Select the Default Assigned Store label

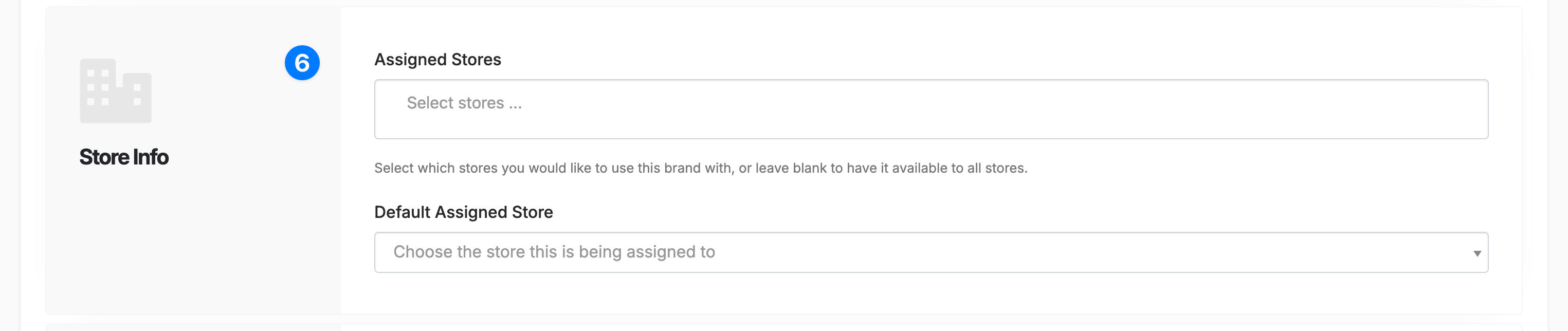pos(464,212)
